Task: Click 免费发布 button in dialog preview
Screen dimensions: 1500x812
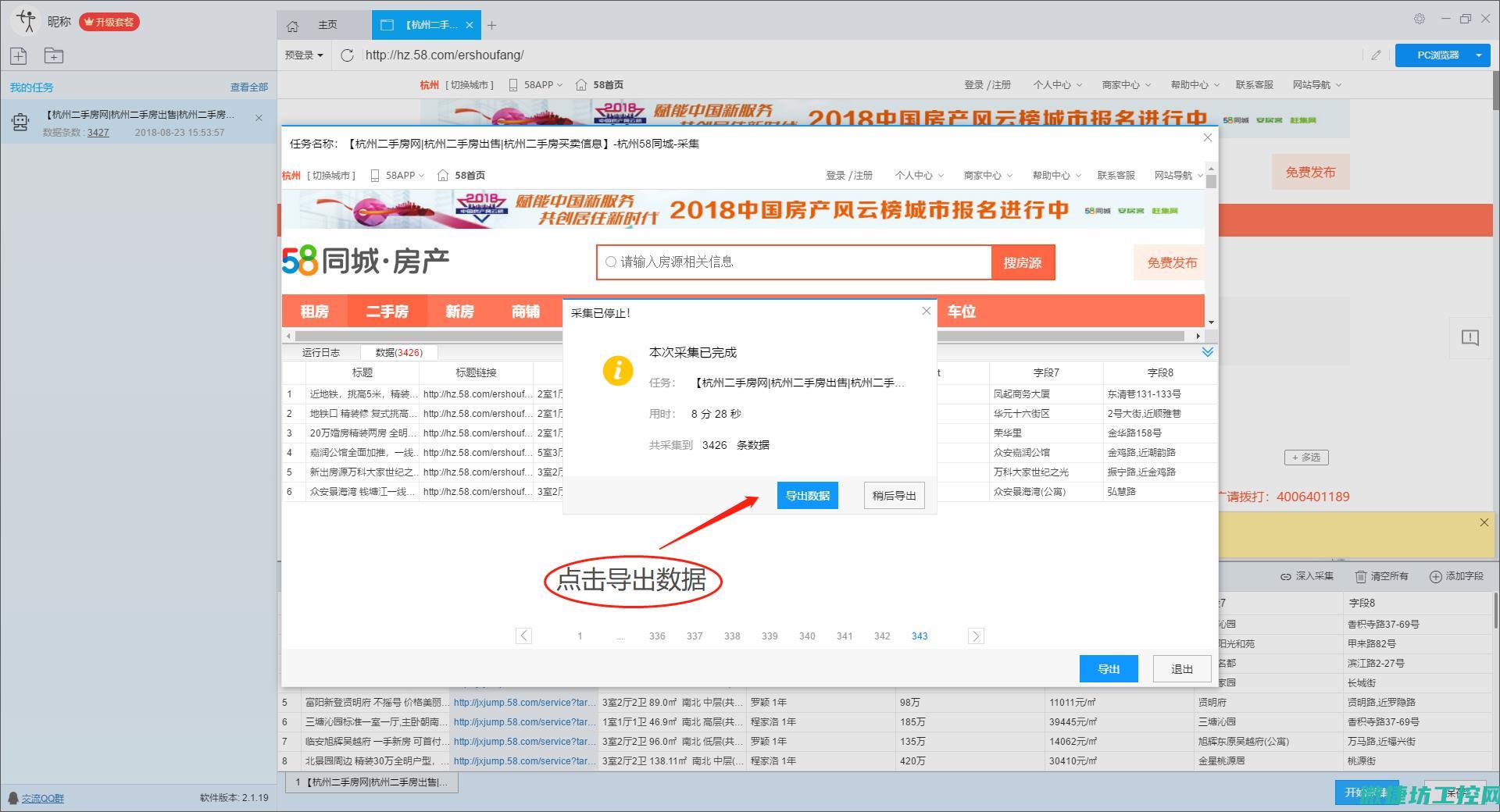Action: point(1170,262)
